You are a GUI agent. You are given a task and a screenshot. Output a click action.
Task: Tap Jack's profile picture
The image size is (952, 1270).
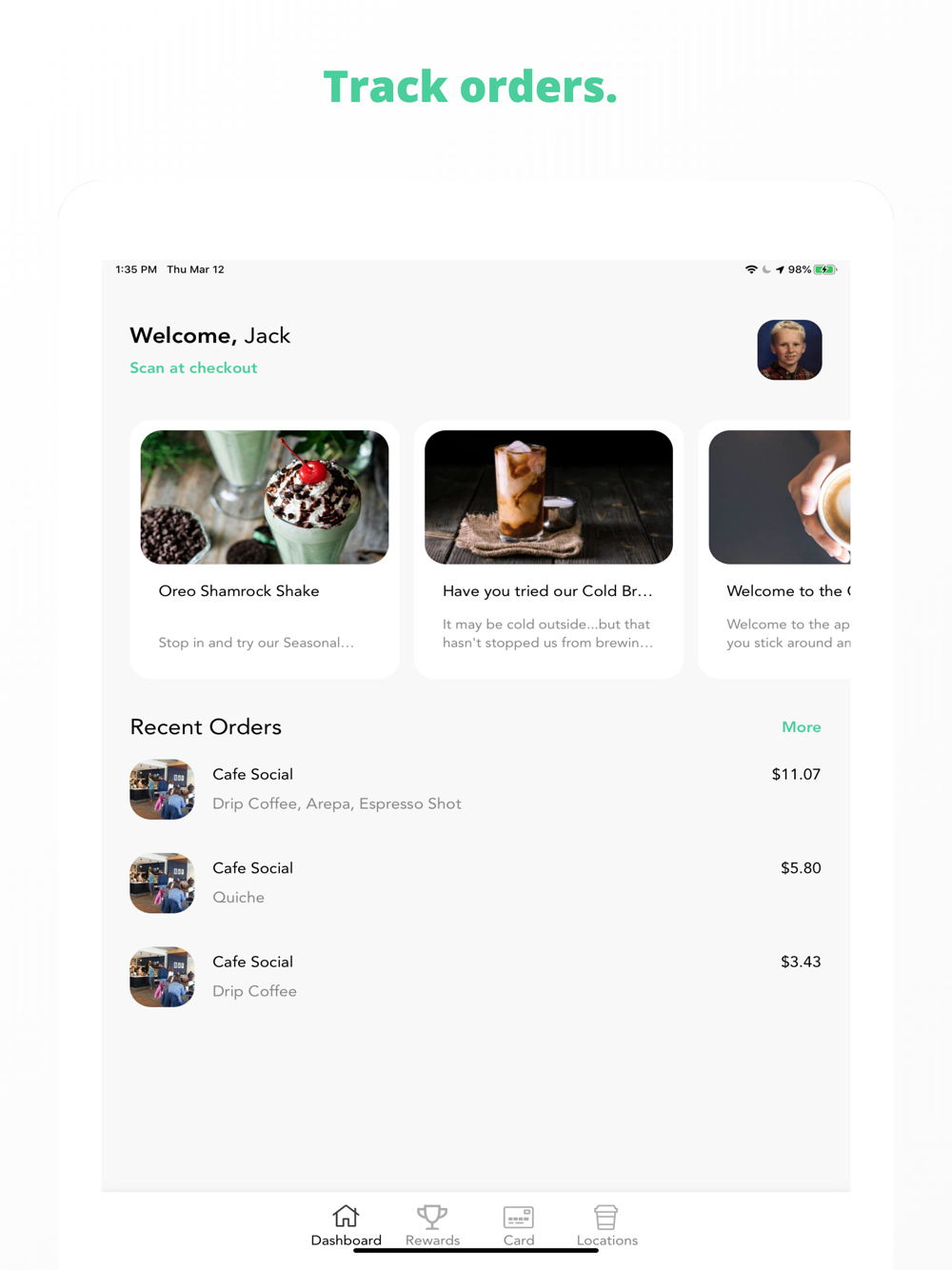click(x=789, y=349)
